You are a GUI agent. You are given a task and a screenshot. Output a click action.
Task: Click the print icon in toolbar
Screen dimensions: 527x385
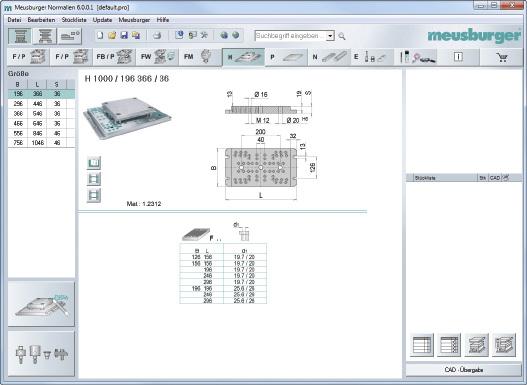click(157, 35)
